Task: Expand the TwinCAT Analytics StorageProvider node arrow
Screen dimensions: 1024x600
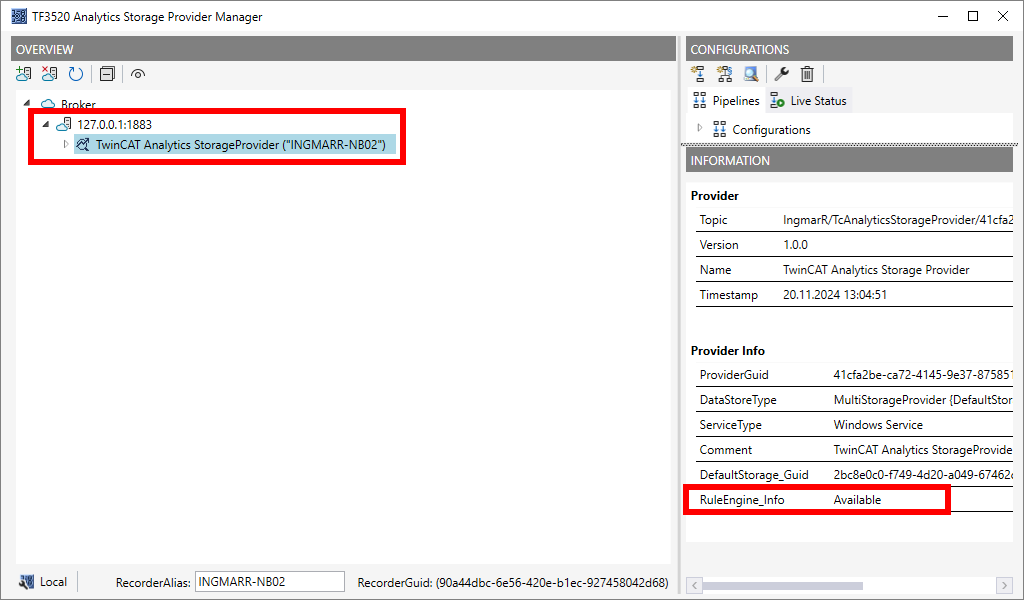Action: tap(66, 144)
